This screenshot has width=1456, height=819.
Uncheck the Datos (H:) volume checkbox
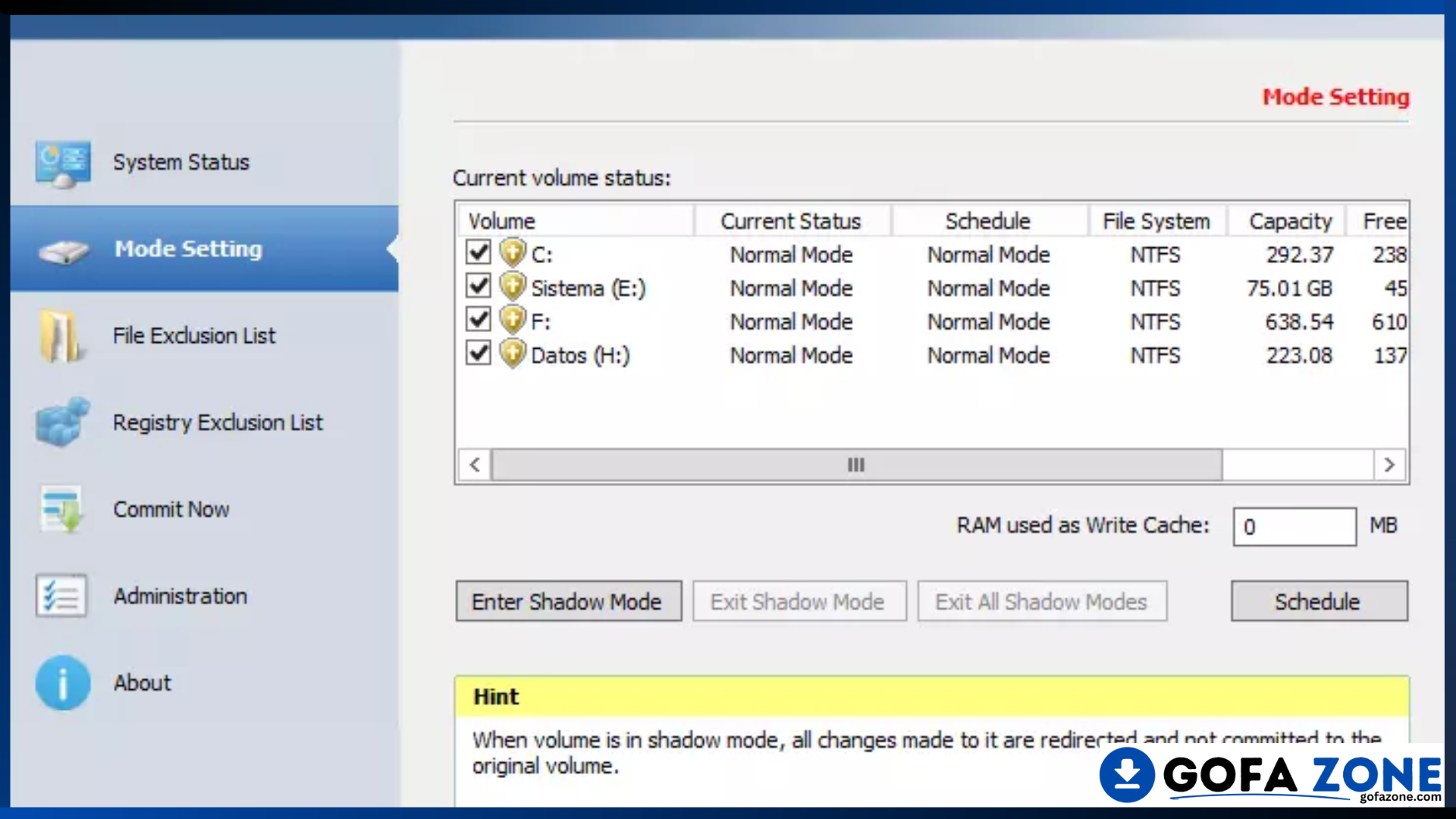[479, 353]
